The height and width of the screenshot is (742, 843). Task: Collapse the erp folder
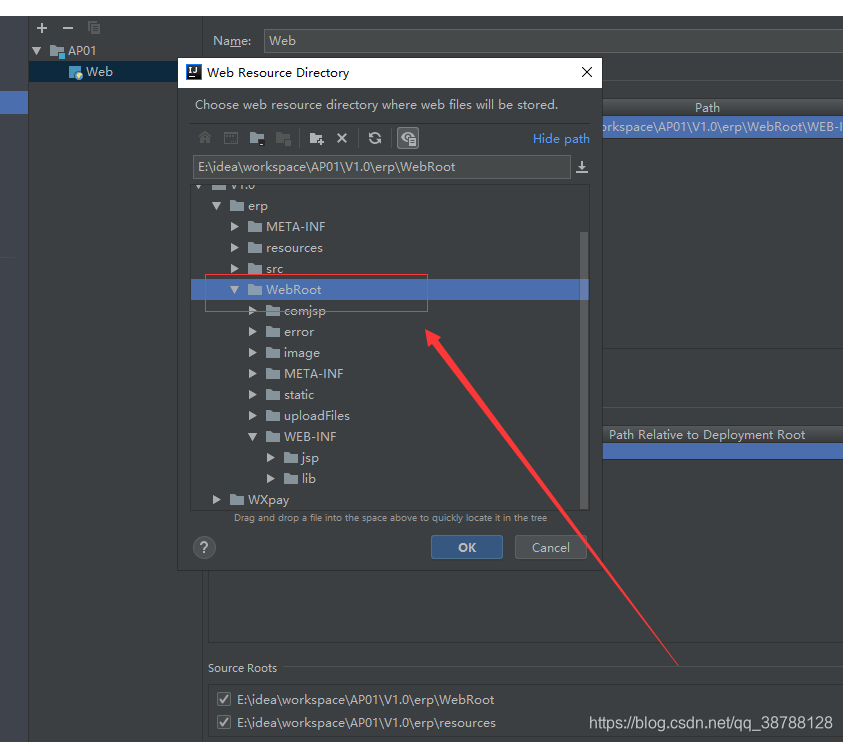(x=217, y=206)
